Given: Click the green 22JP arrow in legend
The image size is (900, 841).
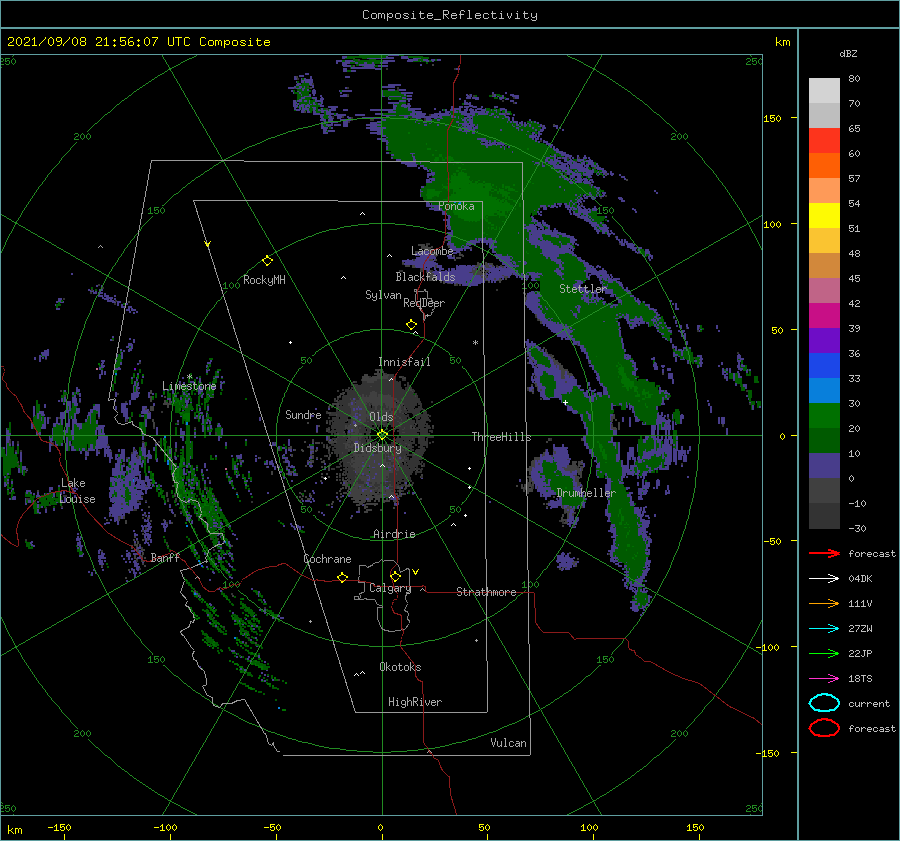Looking at the screenshot, I should (x=824, y=653).
